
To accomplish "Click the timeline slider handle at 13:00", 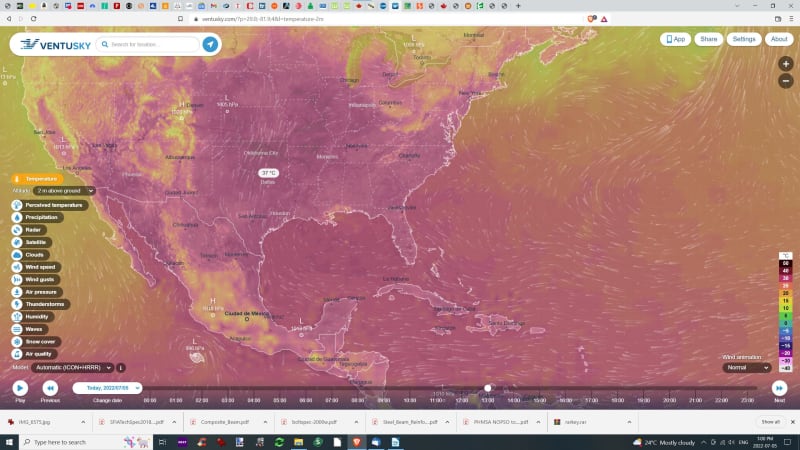I will (x=488, y=388).
